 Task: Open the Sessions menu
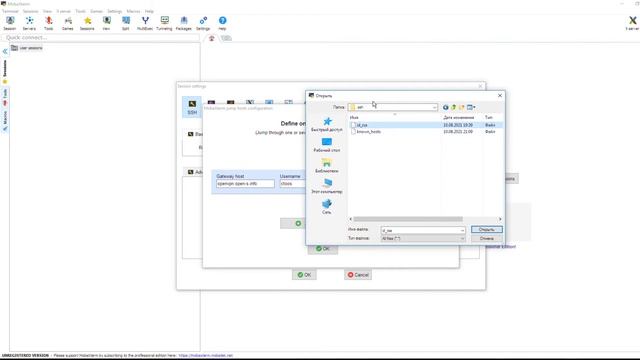coord(30,11)
